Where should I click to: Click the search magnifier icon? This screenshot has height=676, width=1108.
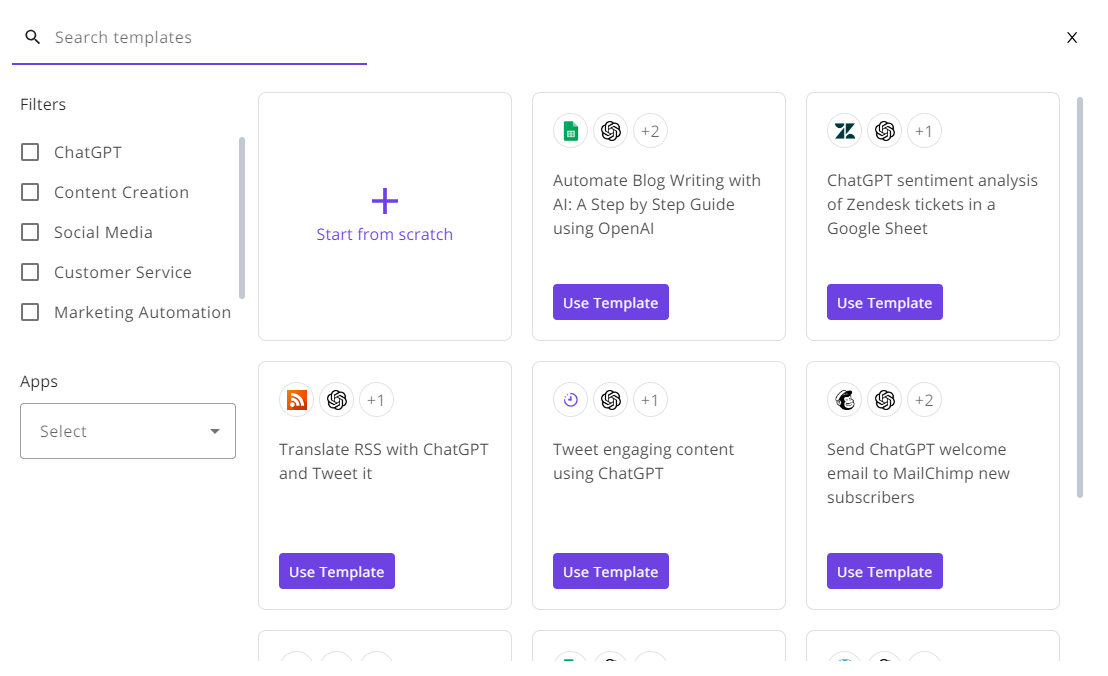[x=33, y=38]
